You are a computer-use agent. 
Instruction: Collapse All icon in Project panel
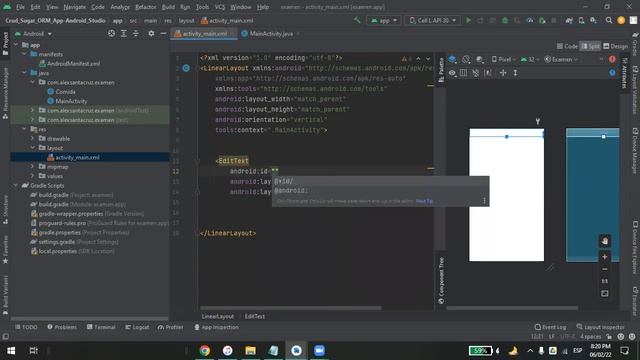pyautogui.click(x=136, y=33)
